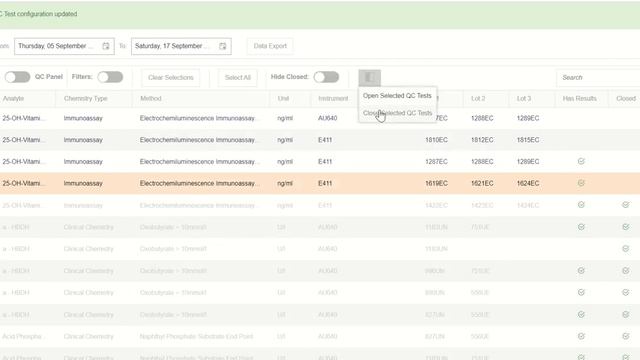Click the Select All button
The height and width of the screenshot is (360, 640).
[x=238, y=77]
